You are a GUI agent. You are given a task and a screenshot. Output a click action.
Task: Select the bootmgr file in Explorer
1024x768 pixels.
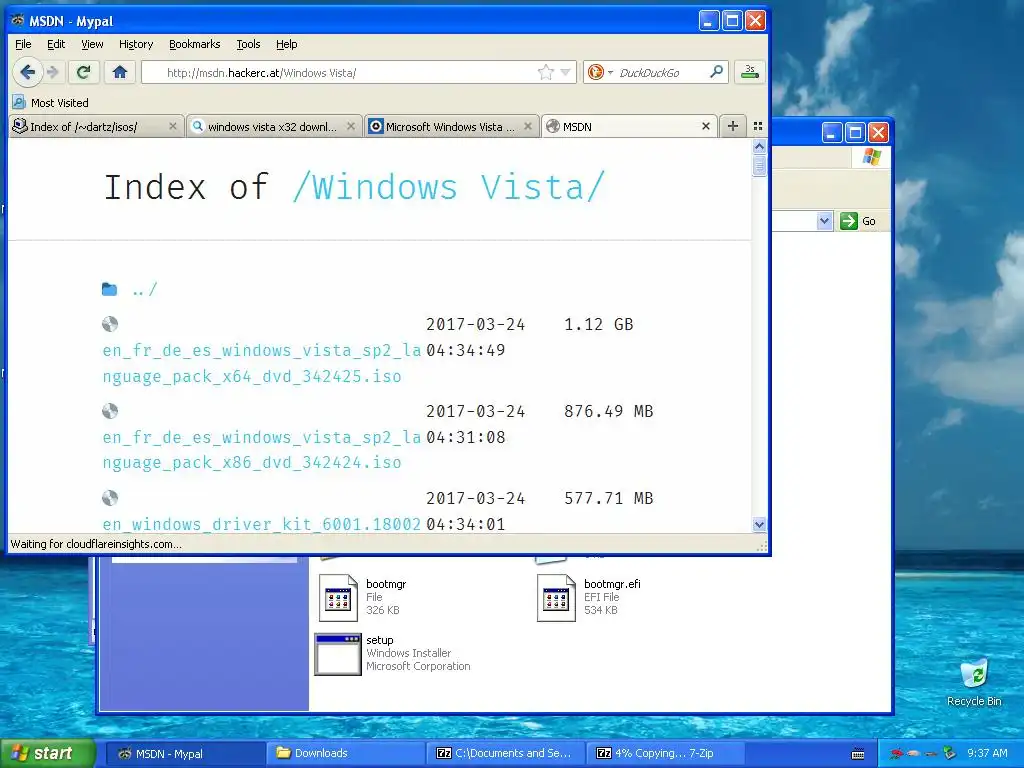362,597
